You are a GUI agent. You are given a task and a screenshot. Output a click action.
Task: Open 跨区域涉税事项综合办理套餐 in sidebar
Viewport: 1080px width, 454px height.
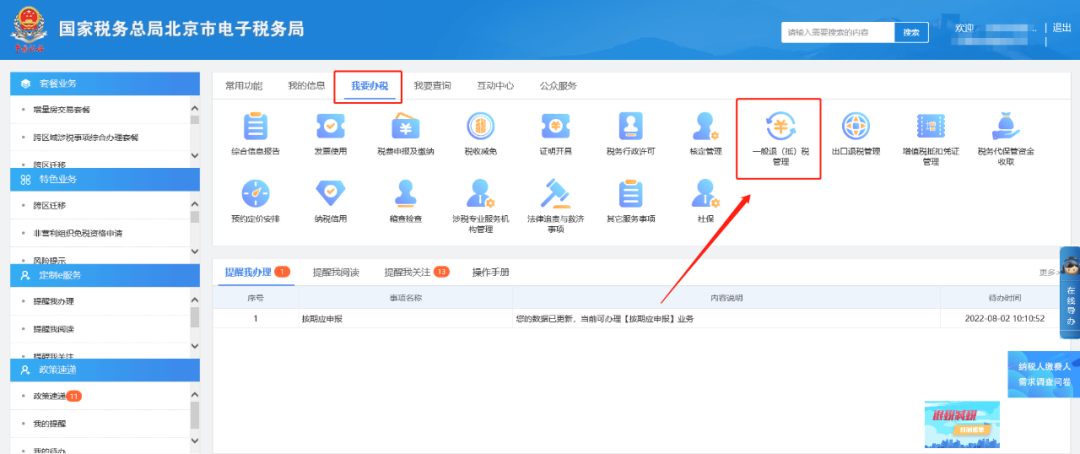pyautogui.click(x=85, y=137)
